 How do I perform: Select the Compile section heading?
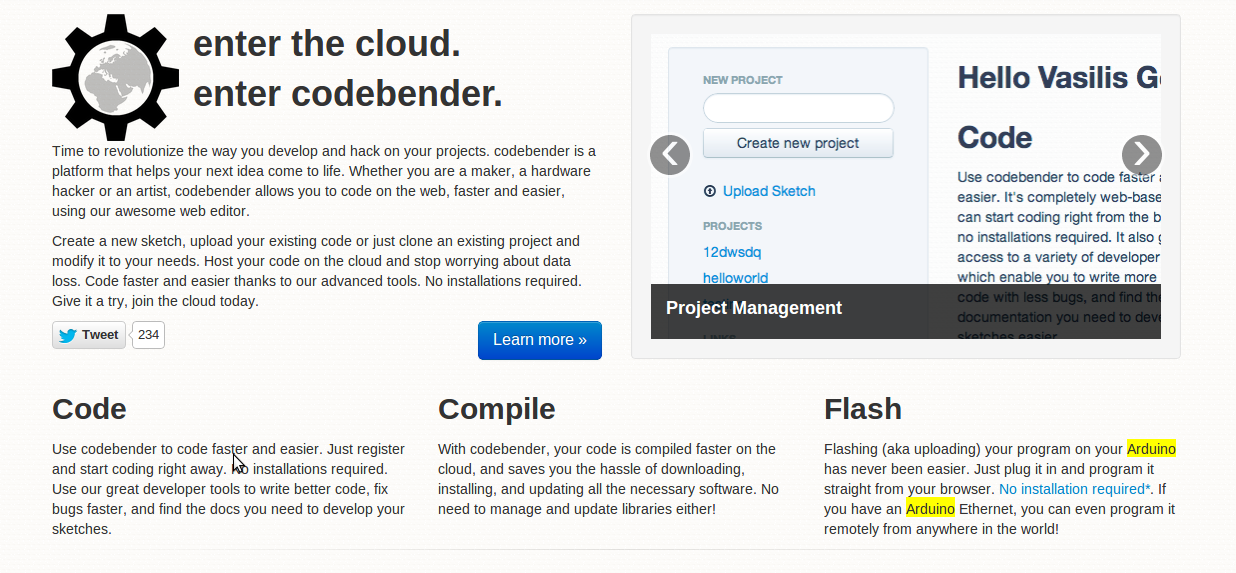click(496, 409)
